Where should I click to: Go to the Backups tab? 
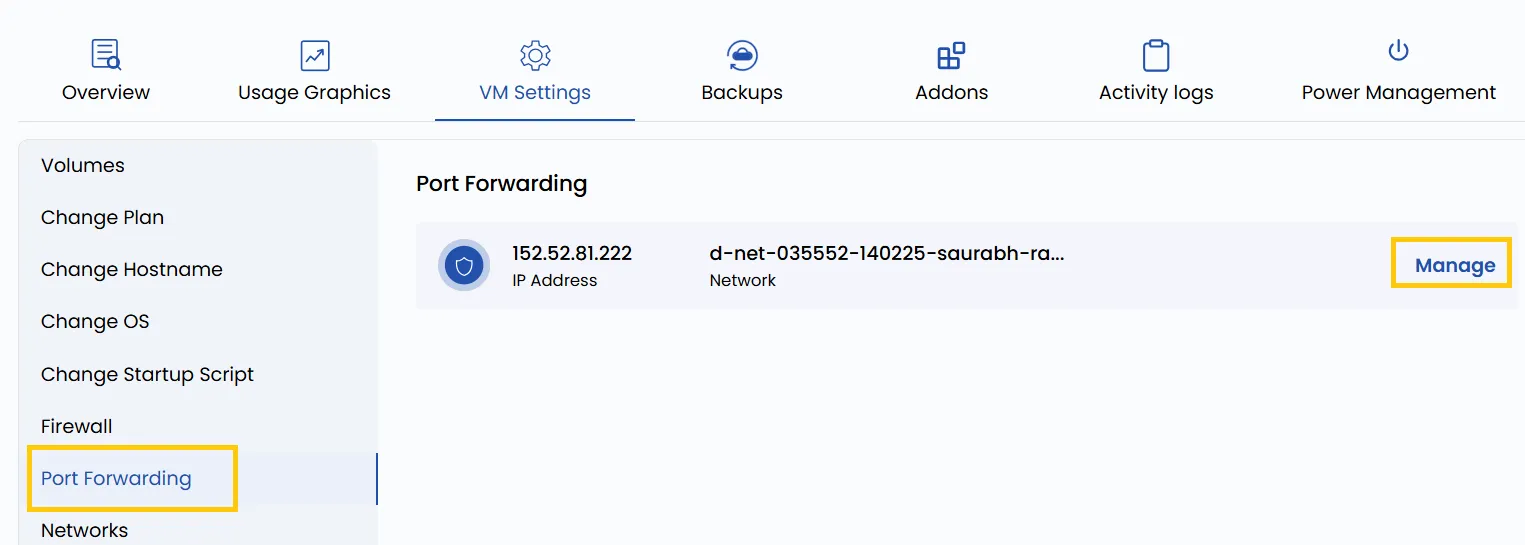point(742,92)
